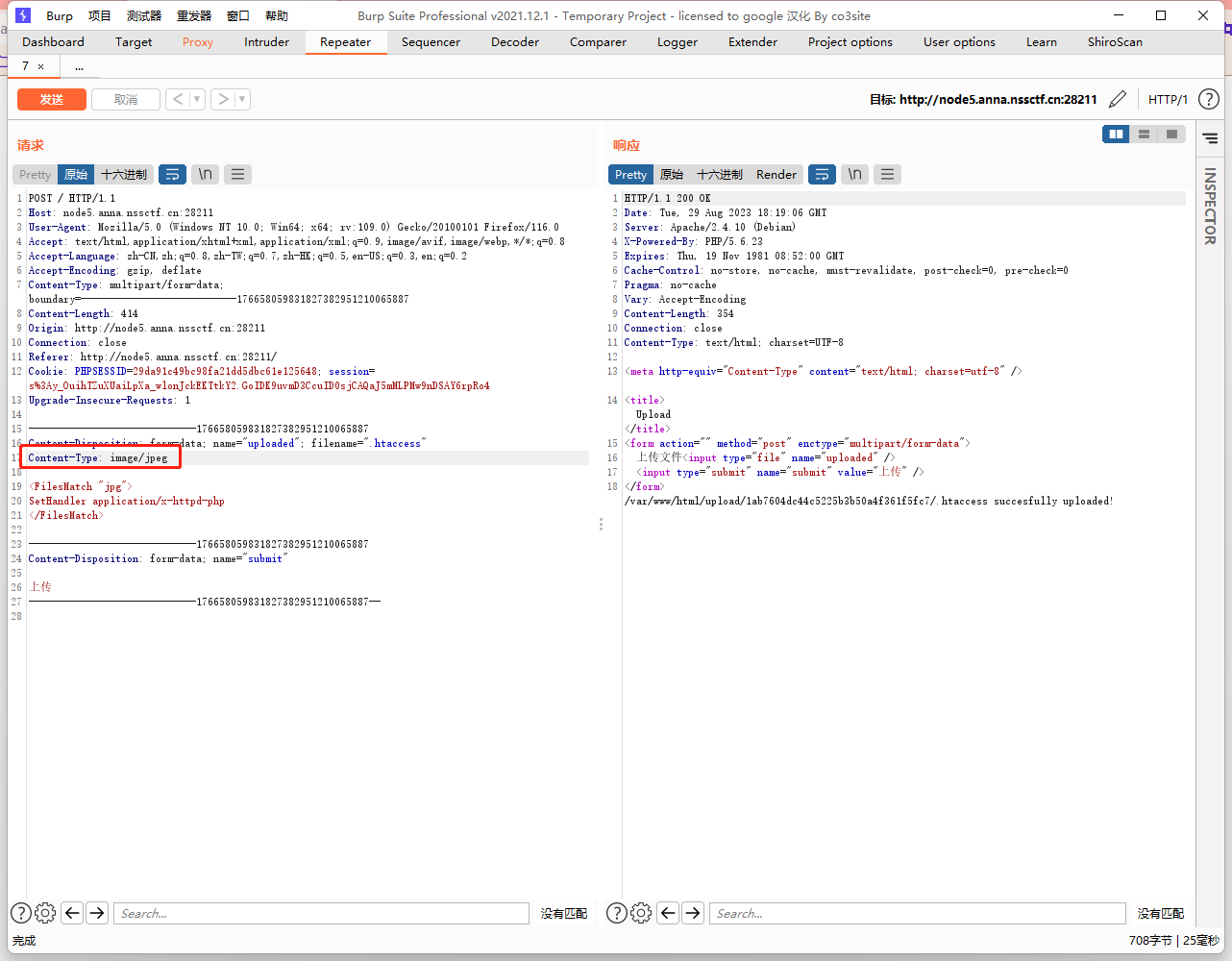Open response search settings gear
This screenshot has width=1232, height=961.
click(x=641, y=913)
